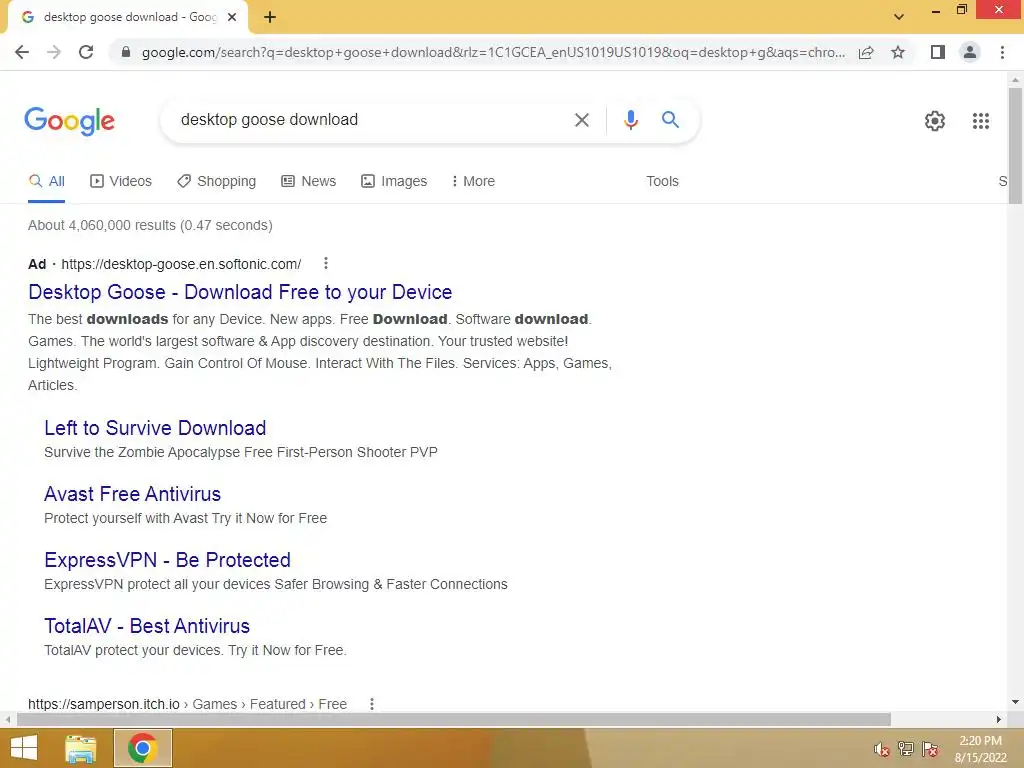Open the network tray icon
1024x768 pixels.
tap(906, 749)
